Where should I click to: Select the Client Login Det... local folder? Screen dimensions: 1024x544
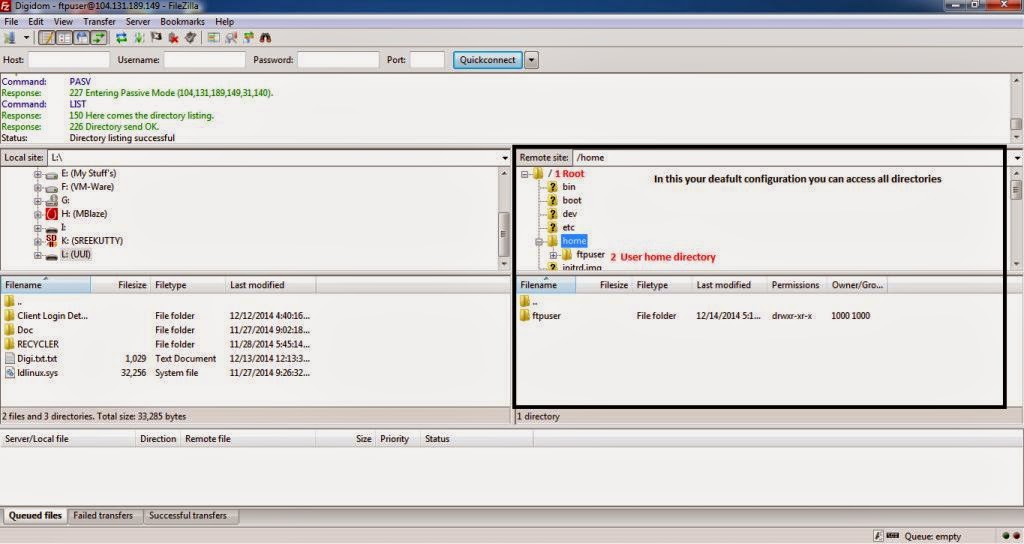[52, 315]
